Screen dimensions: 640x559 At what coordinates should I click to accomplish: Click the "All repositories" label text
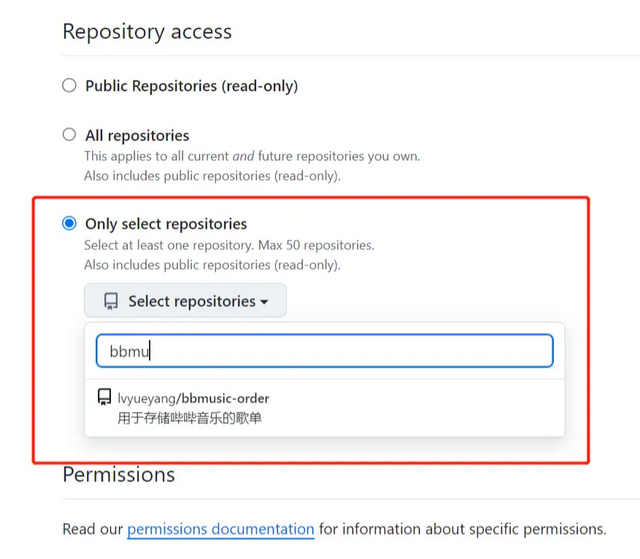pyautogui.click(x=137, y=135)
